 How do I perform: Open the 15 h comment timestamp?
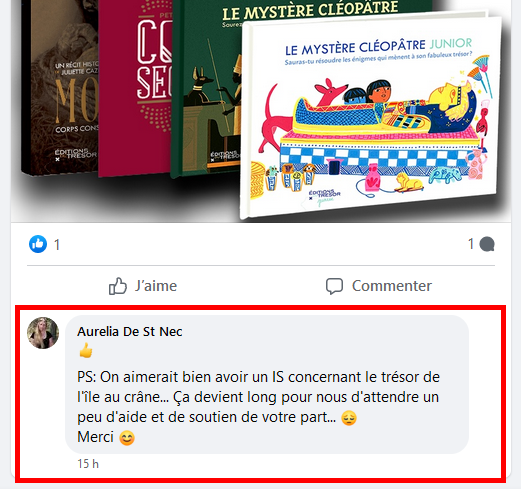[x=88, y=464]
